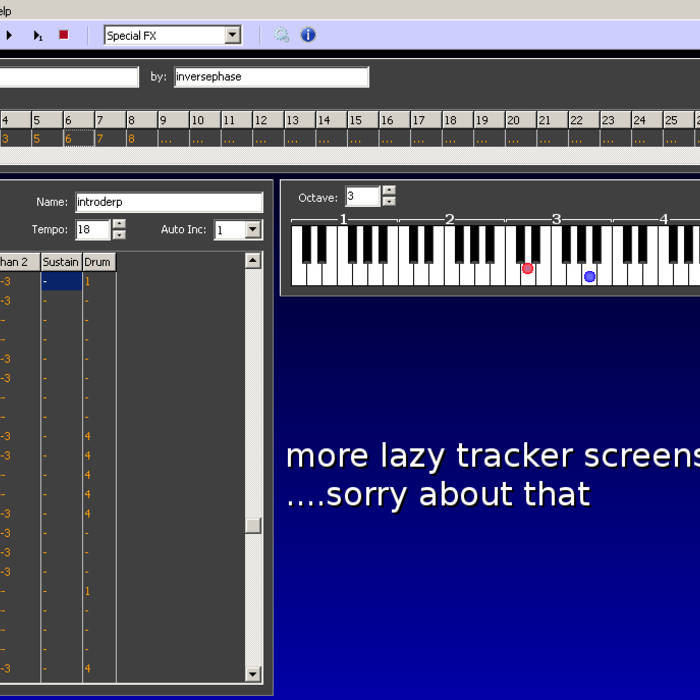Screen dimensions: 700x700
Task: Increase the Tempo with the up arrow
Action: point(119,224)
